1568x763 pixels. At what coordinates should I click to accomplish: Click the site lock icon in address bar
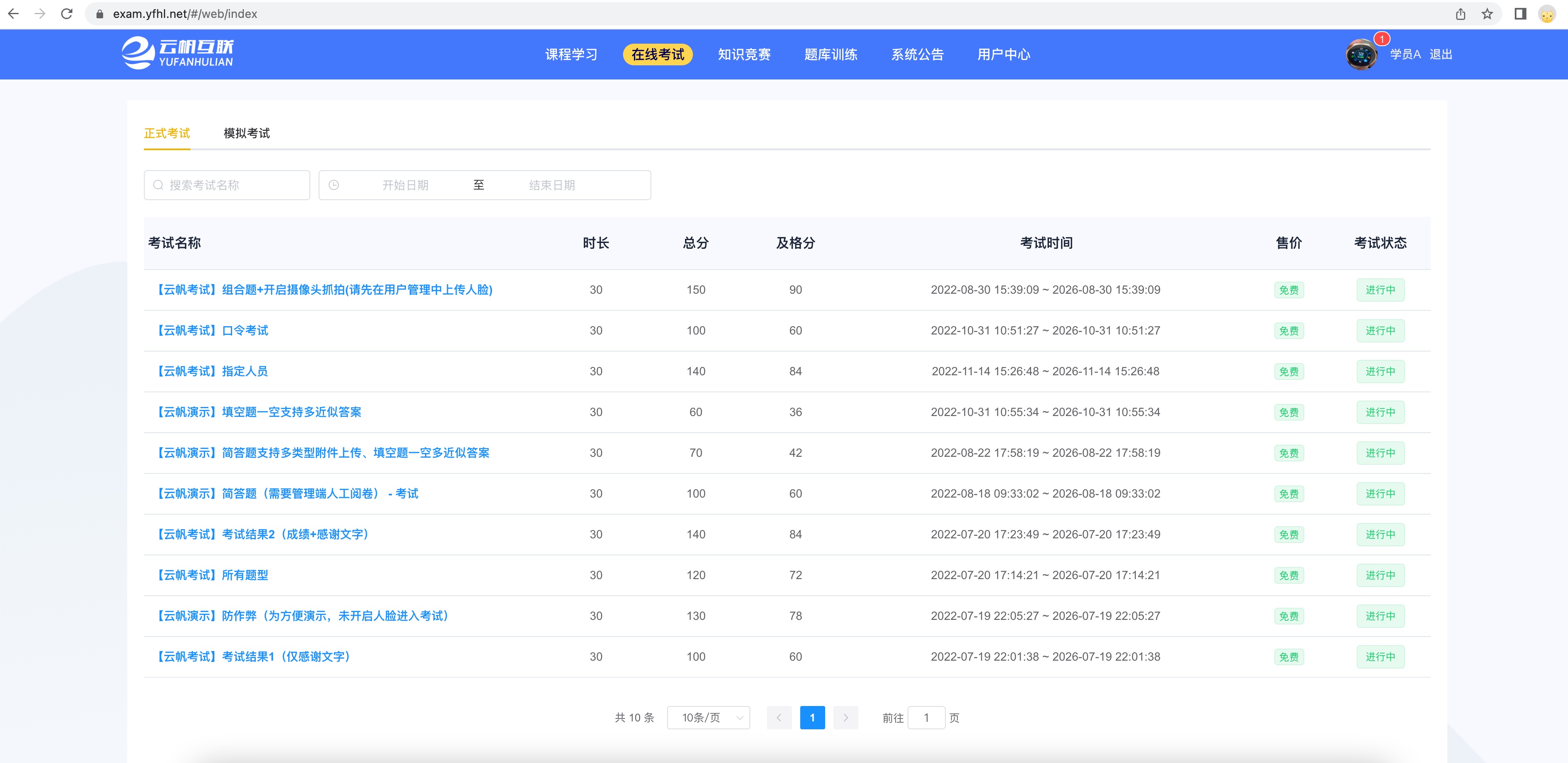100,14
